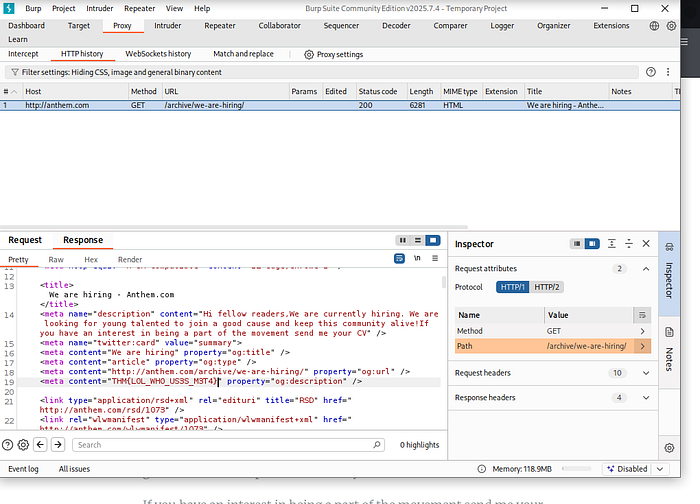The height and width of the screenshot is (504, 700).
Task: Open the Burp menu
Action: (33, 8)
